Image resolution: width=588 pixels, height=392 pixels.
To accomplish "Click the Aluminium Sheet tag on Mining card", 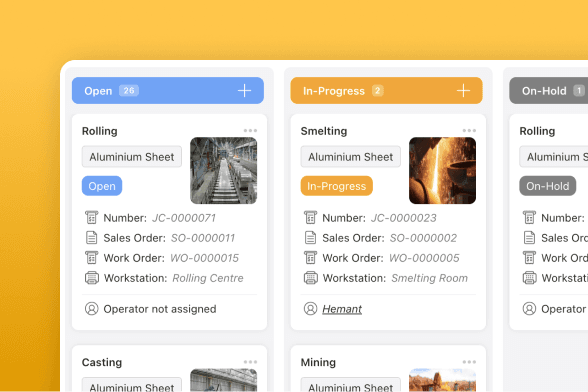I will tap(351, 385).
